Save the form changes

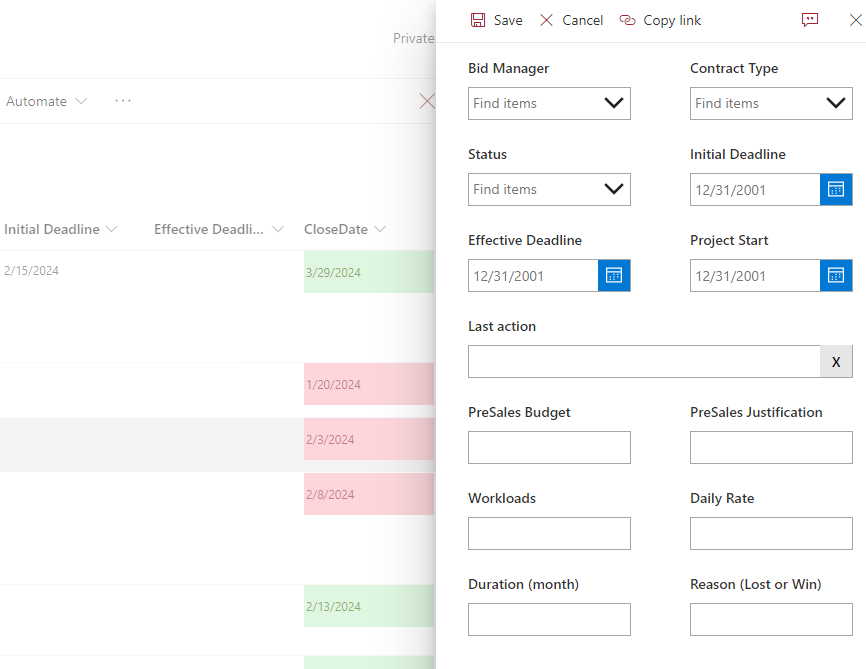coord(496,20)
